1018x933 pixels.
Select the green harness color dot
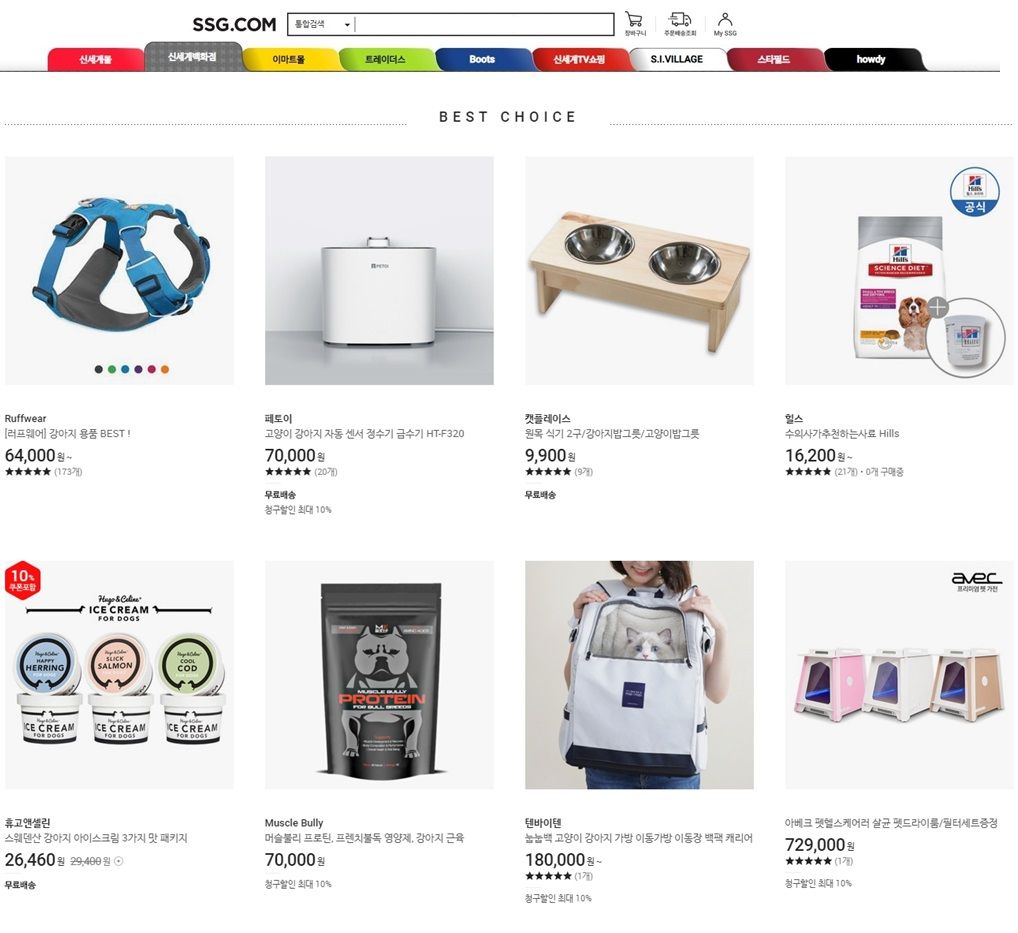(112, 369)
